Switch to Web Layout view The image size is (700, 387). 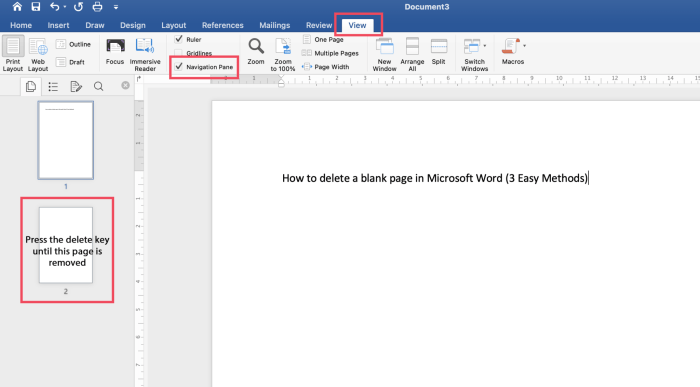38,54
